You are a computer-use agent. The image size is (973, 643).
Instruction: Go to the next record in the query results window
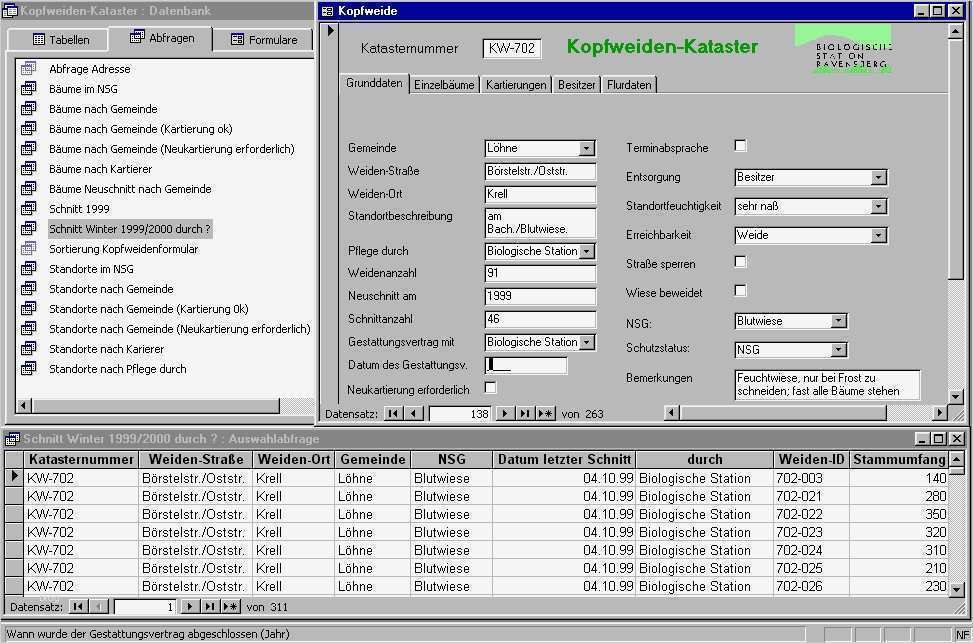[189, 606]
